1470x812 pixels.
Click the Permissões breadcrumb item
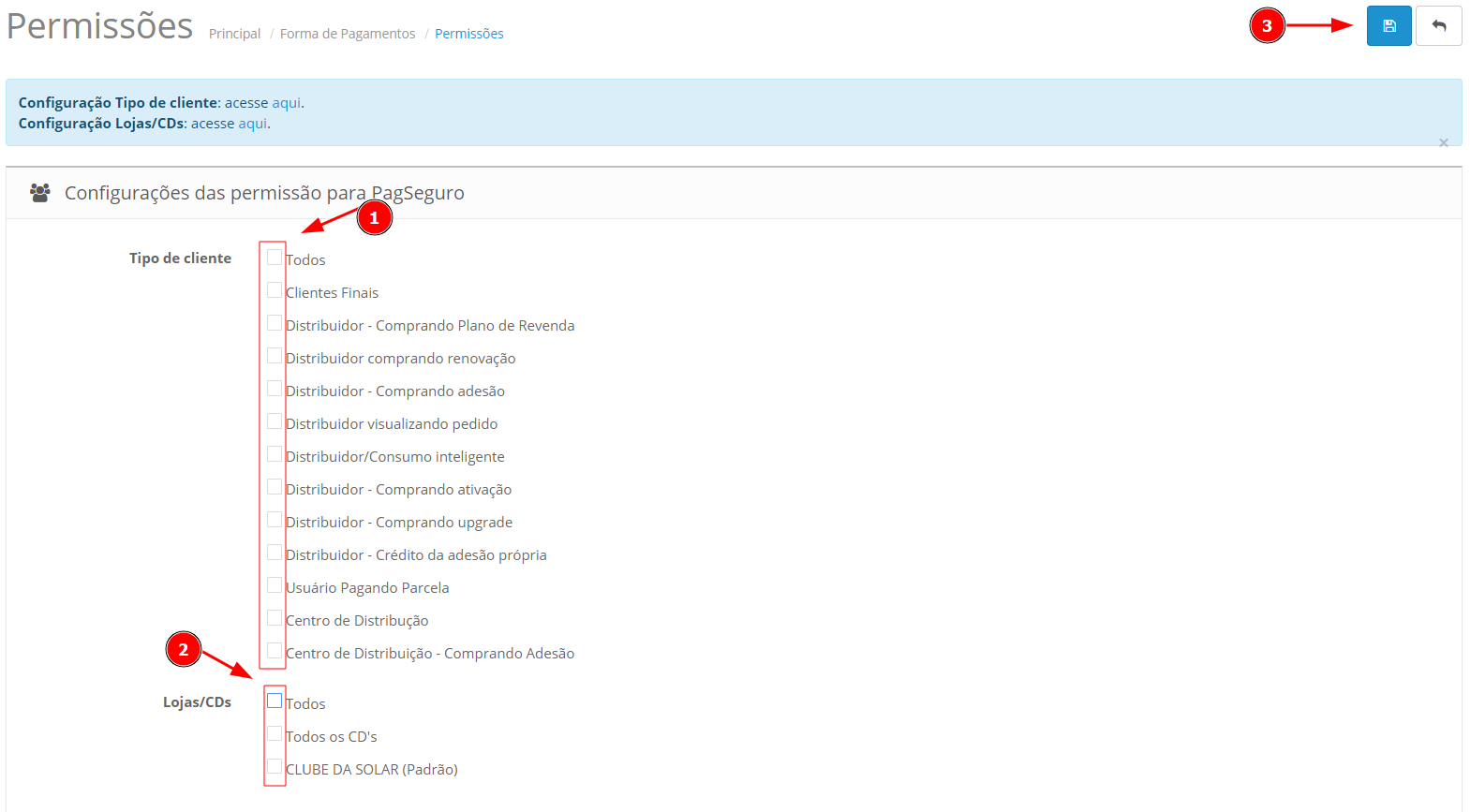coord(468,34)
